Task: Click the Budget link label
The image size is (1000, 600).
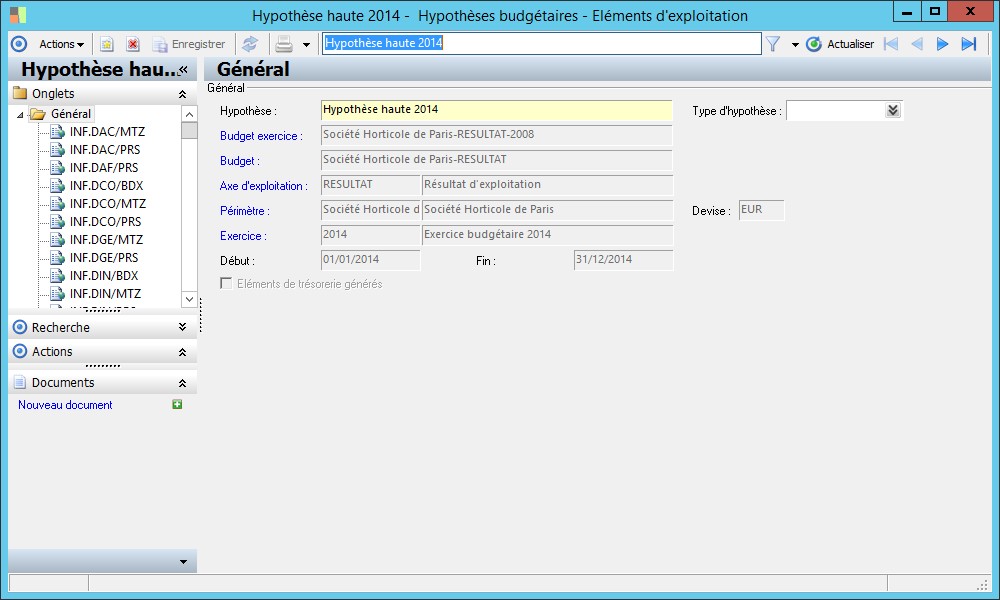Action: pos(239,161)
